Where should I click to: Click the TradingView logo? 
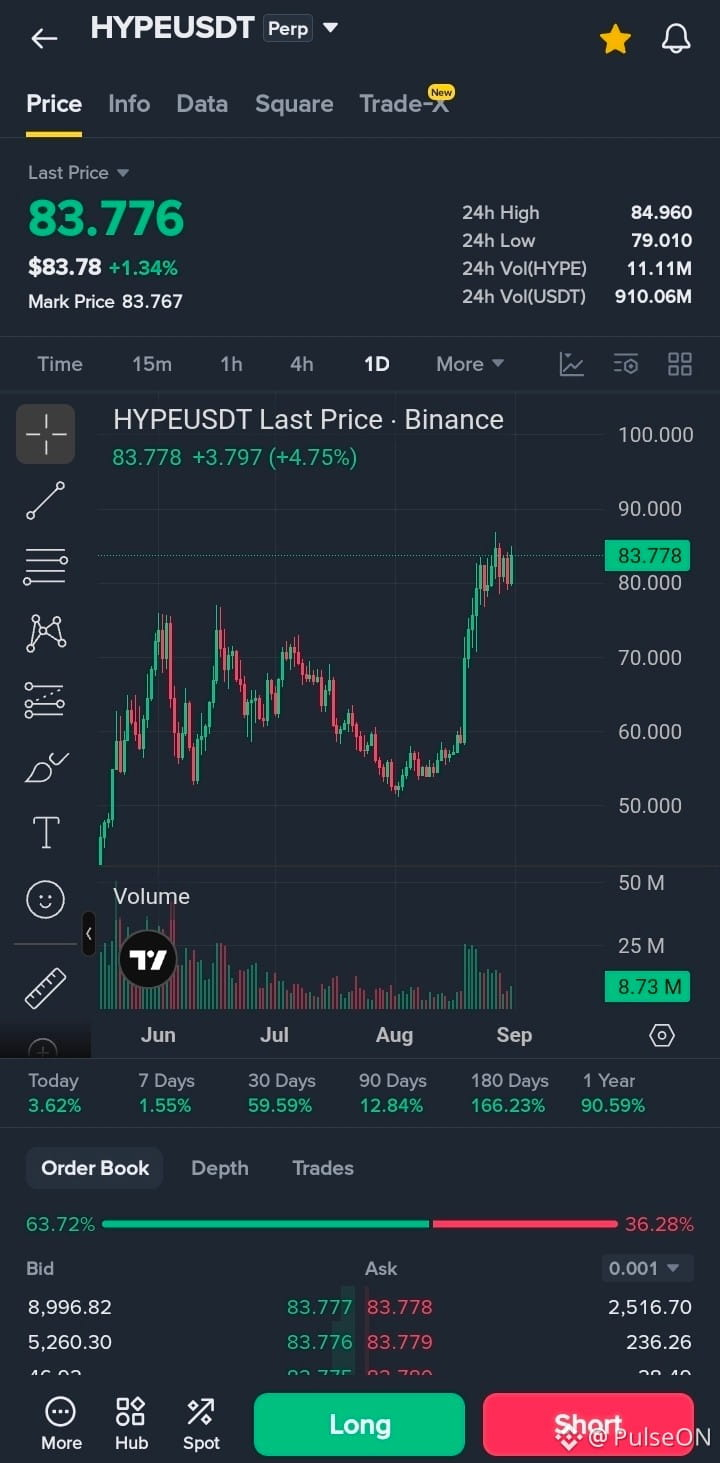coord(148,960)
